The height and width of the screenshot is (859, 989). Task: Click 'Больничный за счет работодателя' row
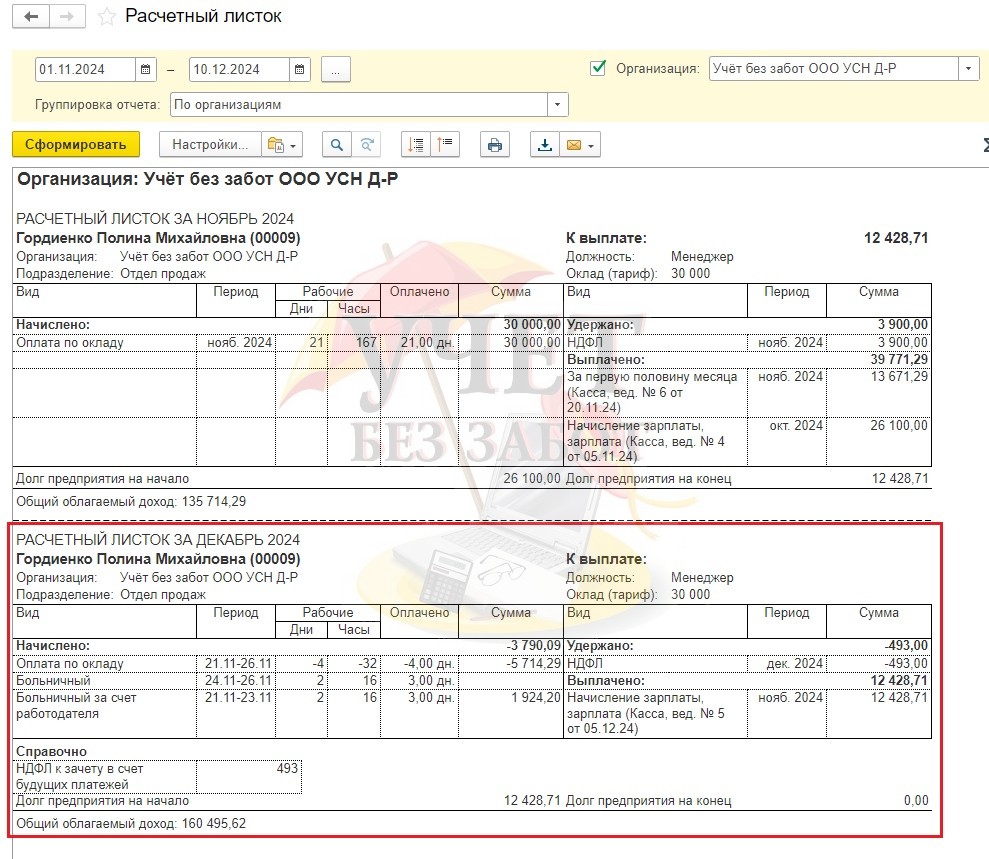pos(76,706)
